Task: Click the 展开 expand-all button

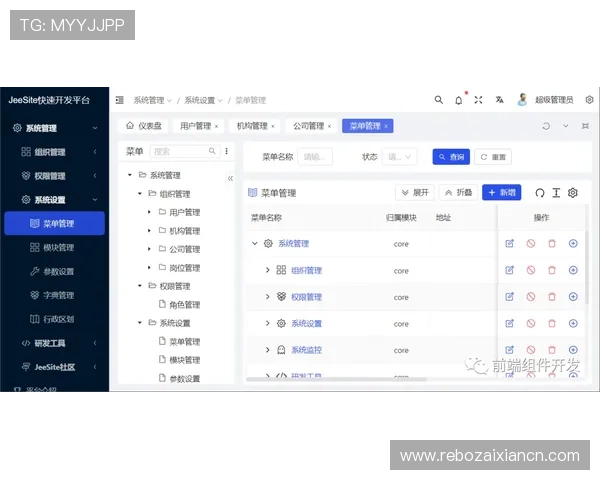Action: 415,193
